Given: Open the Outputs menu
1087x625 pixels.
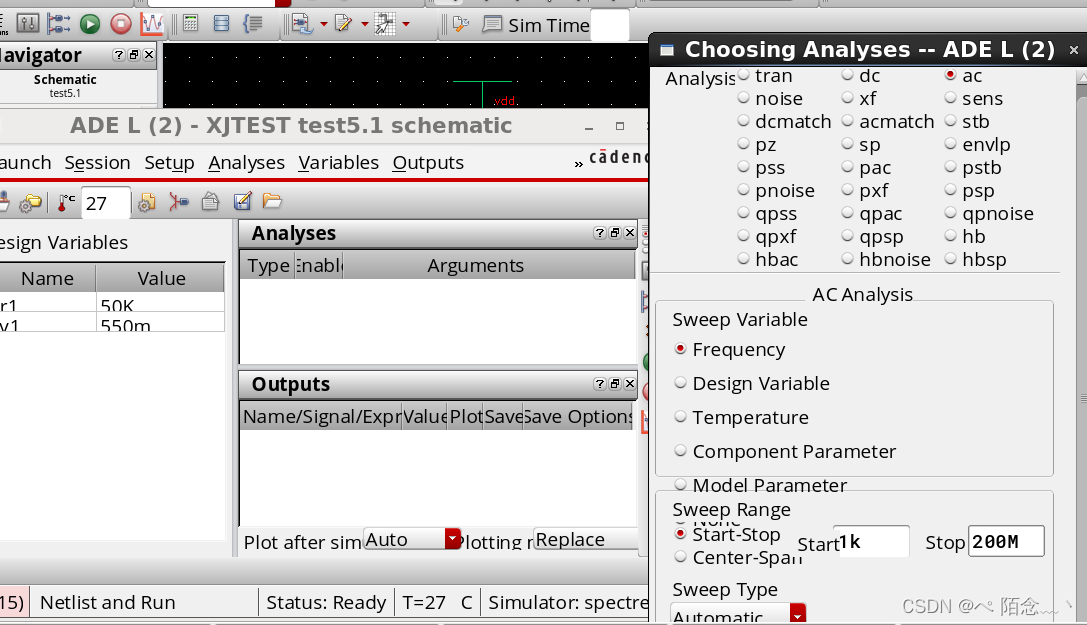Looking at the screenshot, I should tap(428, 163).
